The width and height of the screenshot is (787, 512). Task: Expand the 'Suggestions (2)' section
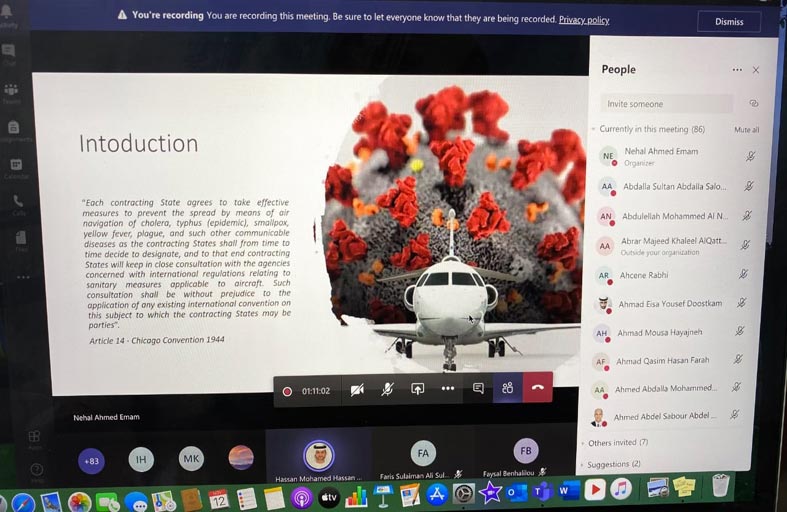coord(613,464)
